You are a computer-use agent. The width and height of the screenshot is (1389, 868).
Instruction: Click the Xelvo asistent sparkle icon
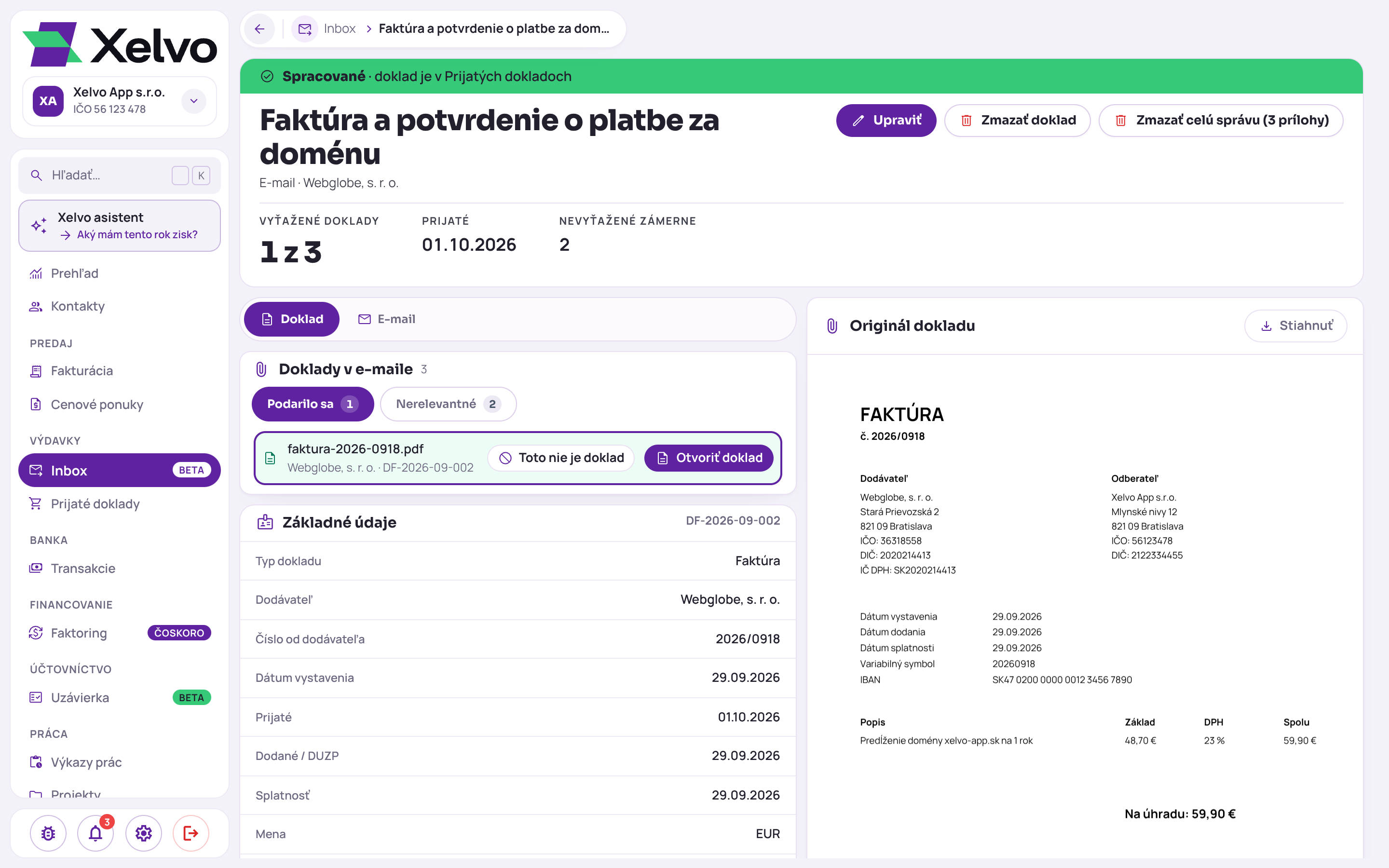click(x=39, y=226)
